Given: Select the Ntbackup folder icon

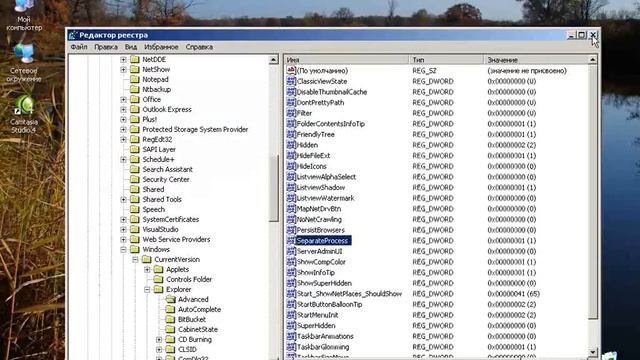Looking at the screenshot, I should click(x=135, y=89).
